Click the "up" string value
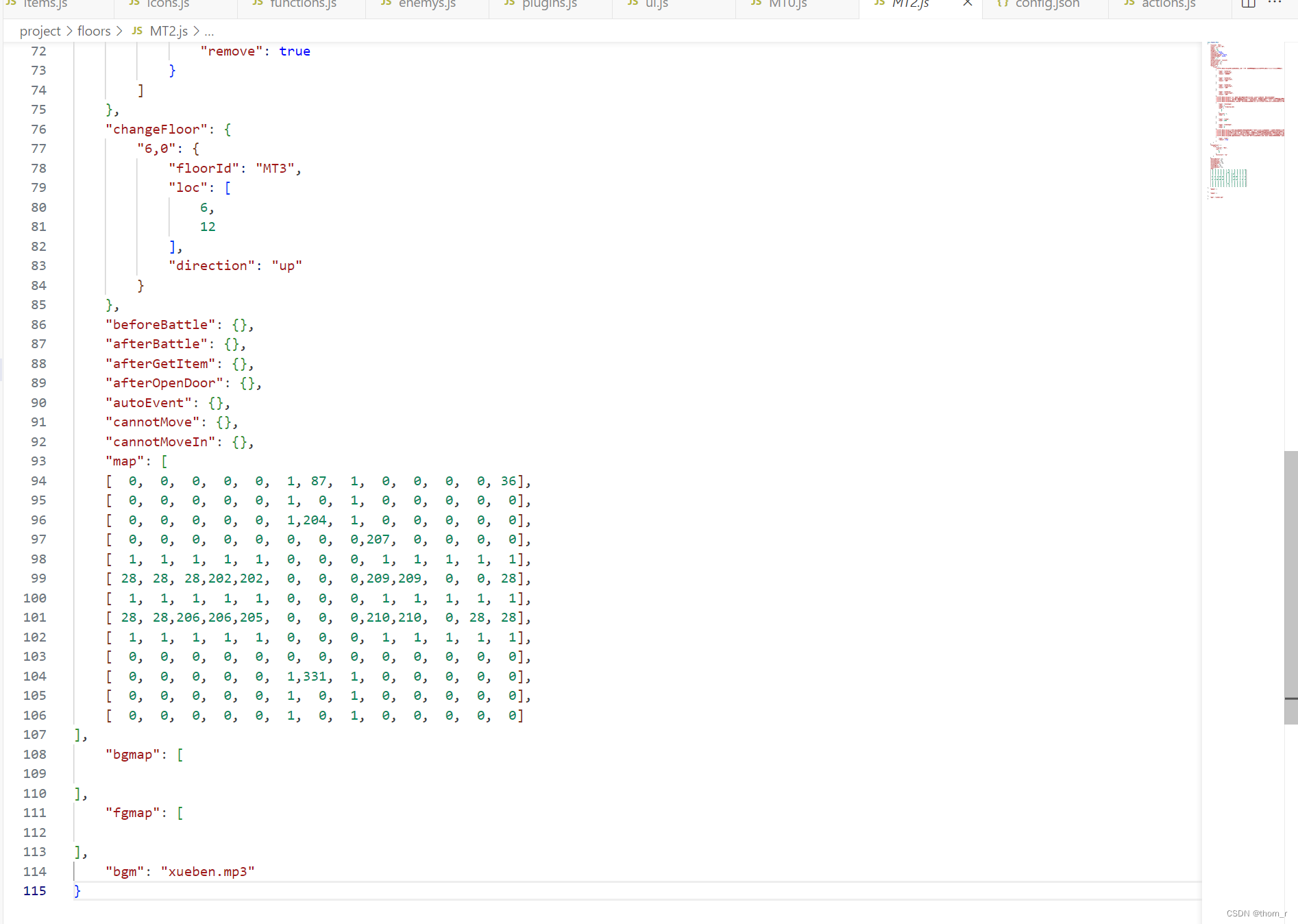Viewport: 1298px width, 924px height. coord(286,266)
